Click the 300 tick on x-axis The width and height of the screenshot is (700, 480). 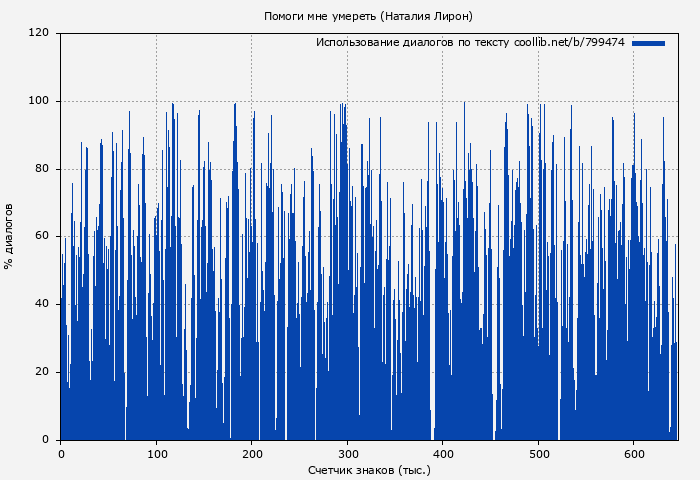pyautogui.click(x=347, y=454)
